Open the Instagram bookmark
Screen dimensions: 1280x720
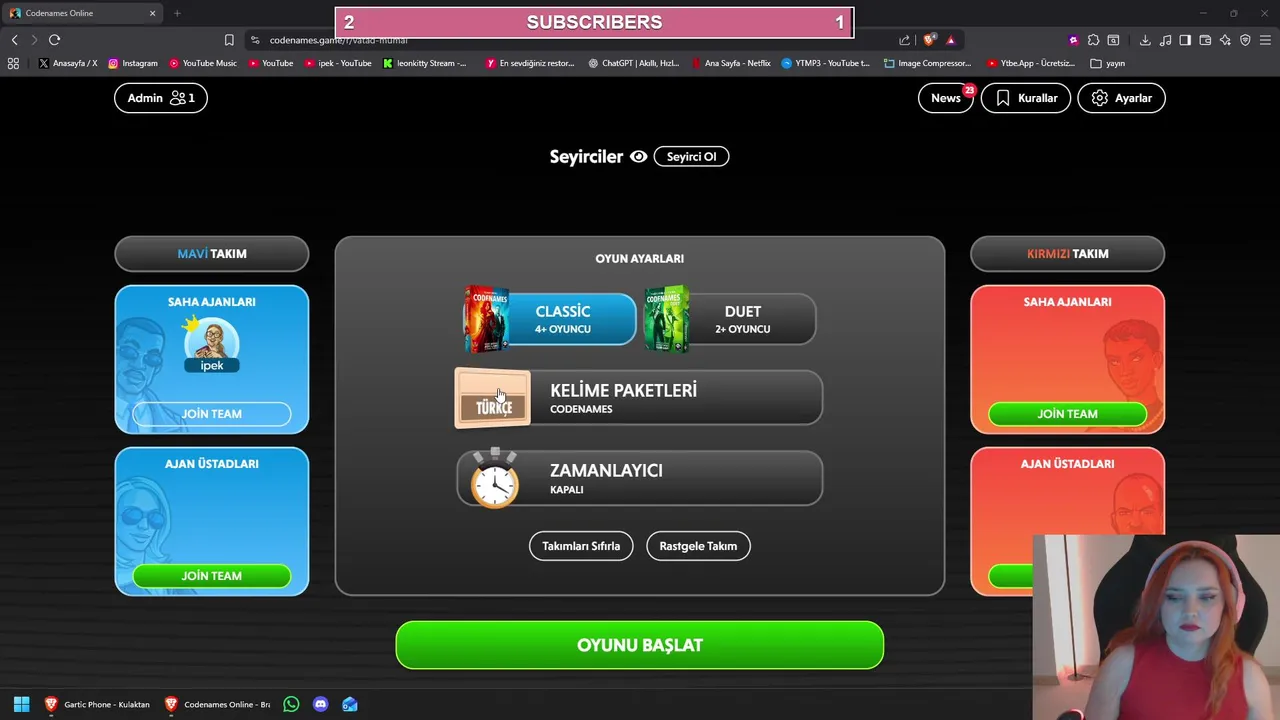133,63
